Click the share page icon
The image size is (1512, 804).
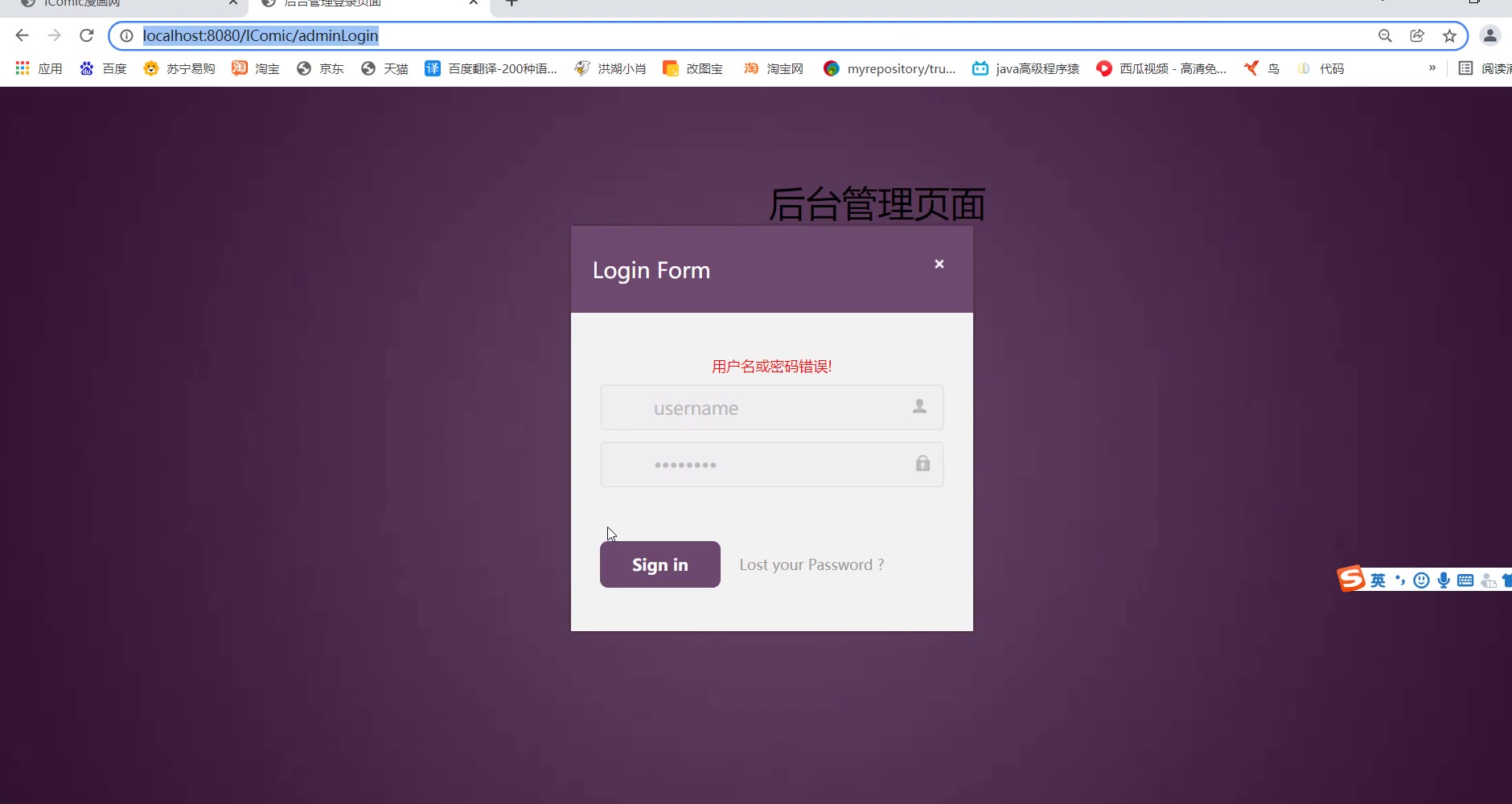tap(1417, 35)
